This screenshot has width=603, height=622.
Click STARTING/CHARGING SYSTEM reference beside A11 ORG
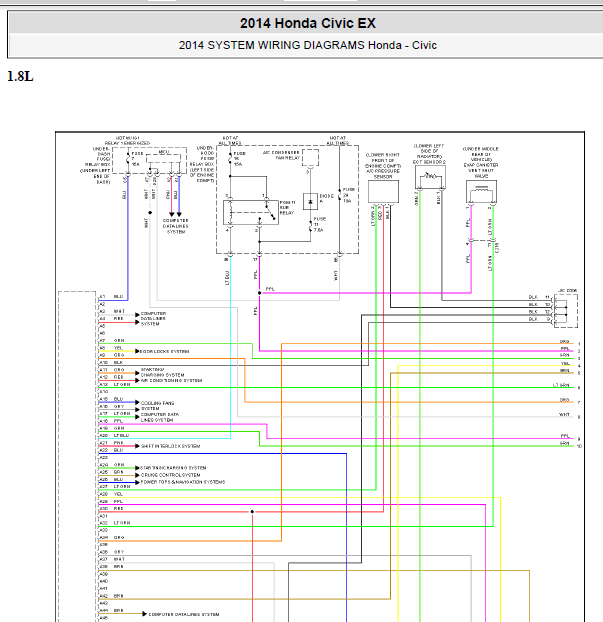[x=162, y=372]
